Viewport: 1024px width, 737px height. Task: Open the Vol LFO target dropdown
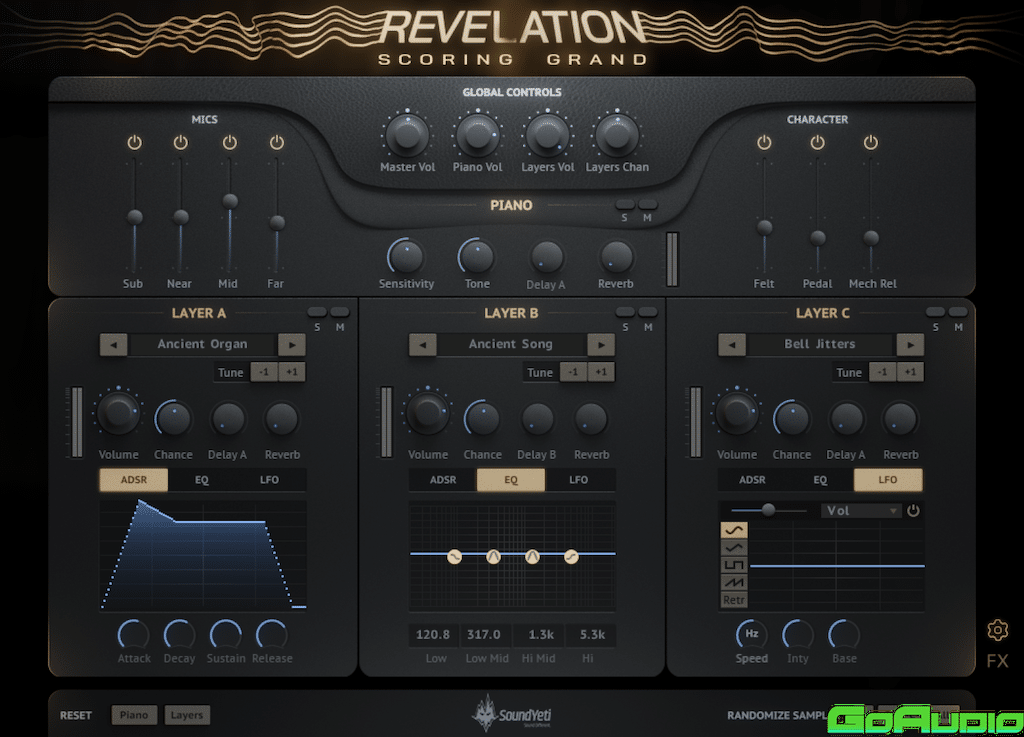pyautogui.click(x=861, y=510)
